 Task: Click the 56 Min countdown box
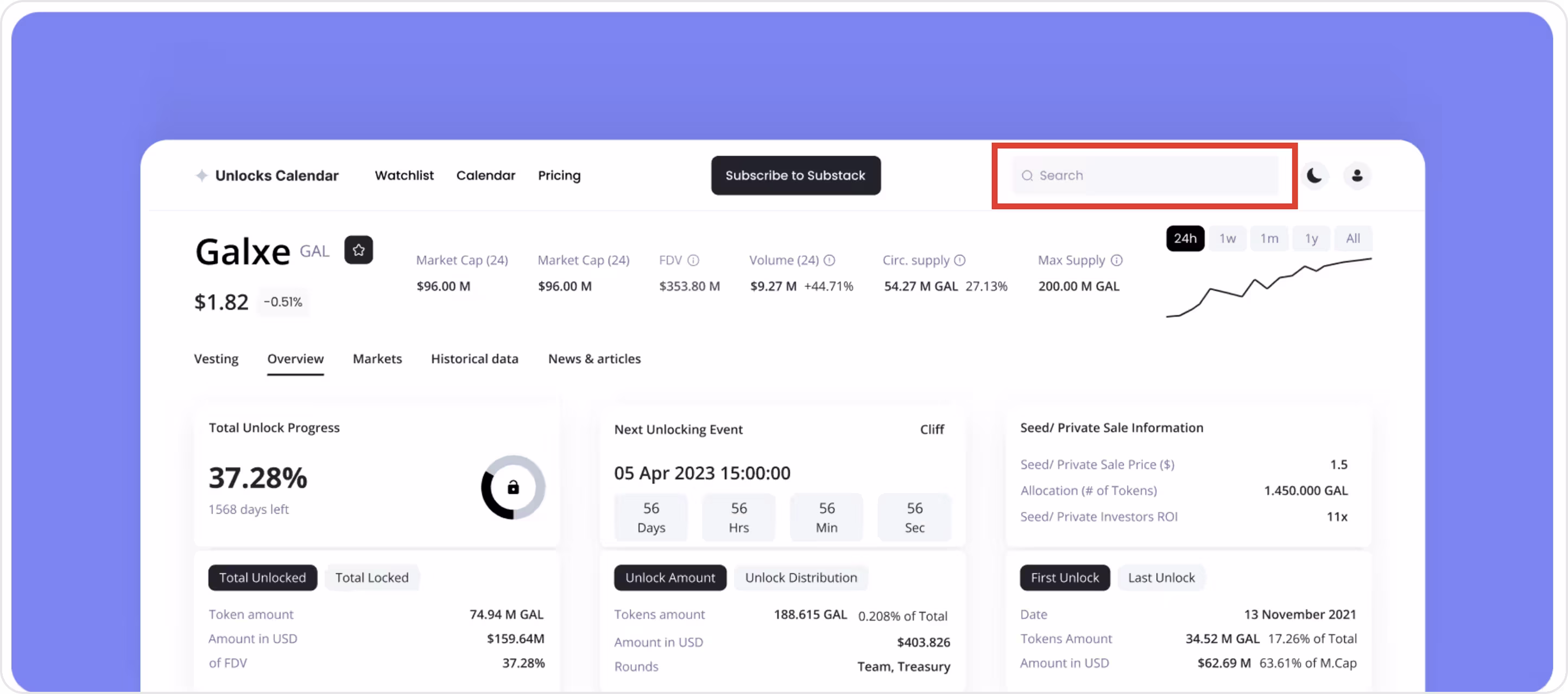point(826,518)
